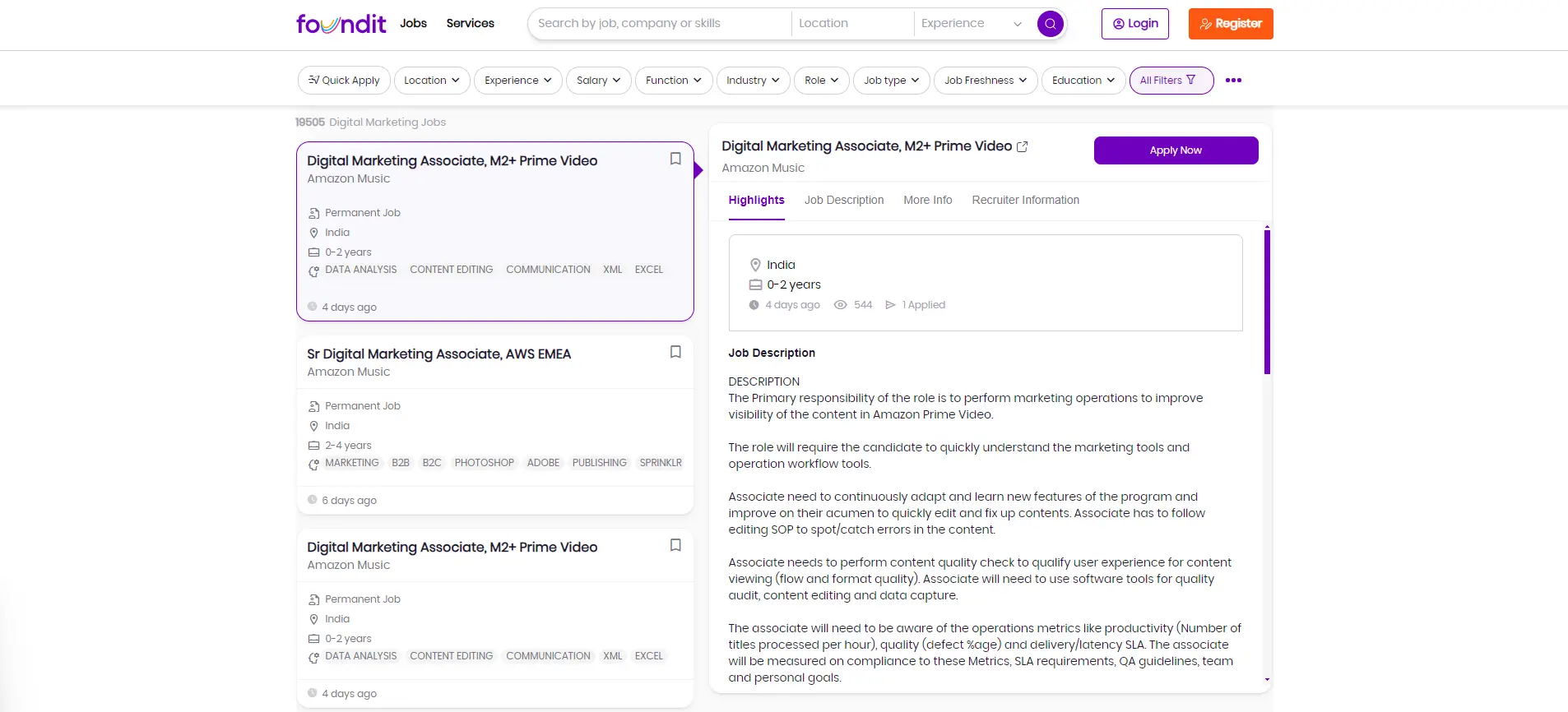Click scrollbar down arrow in job detail
This screenshot has width=1568, height=712.
[x=1267, y=680]
